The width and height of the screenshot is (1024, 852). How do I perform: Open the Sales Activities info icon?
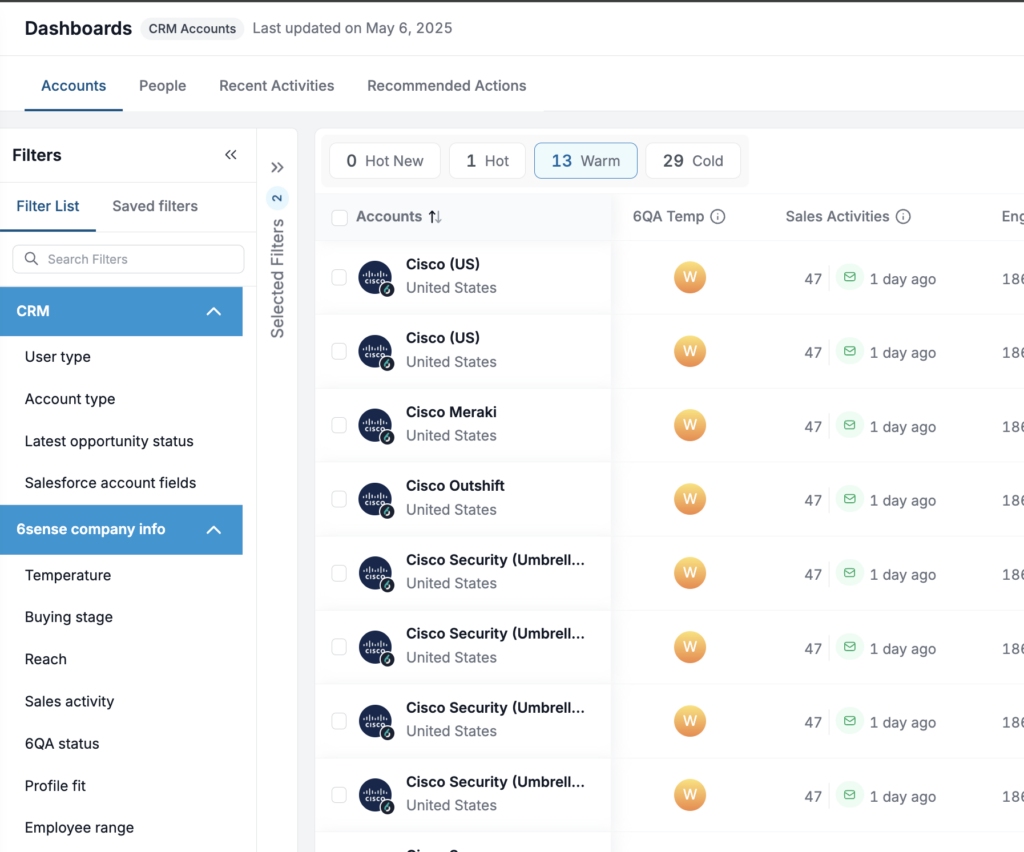(903, 217)
